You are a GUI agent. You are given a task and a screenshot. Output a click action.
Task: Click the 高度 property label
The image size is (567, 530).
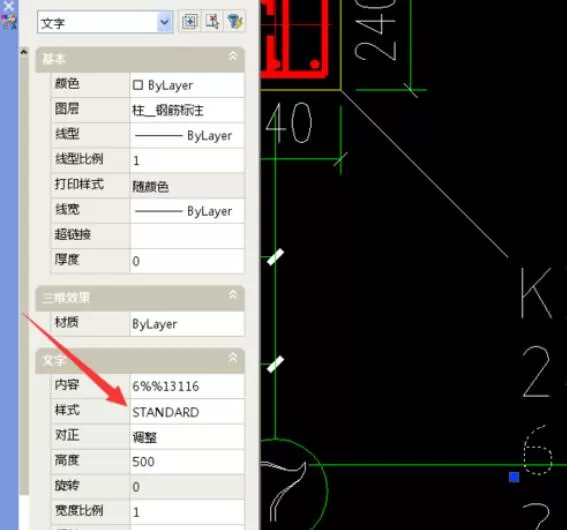67,460
